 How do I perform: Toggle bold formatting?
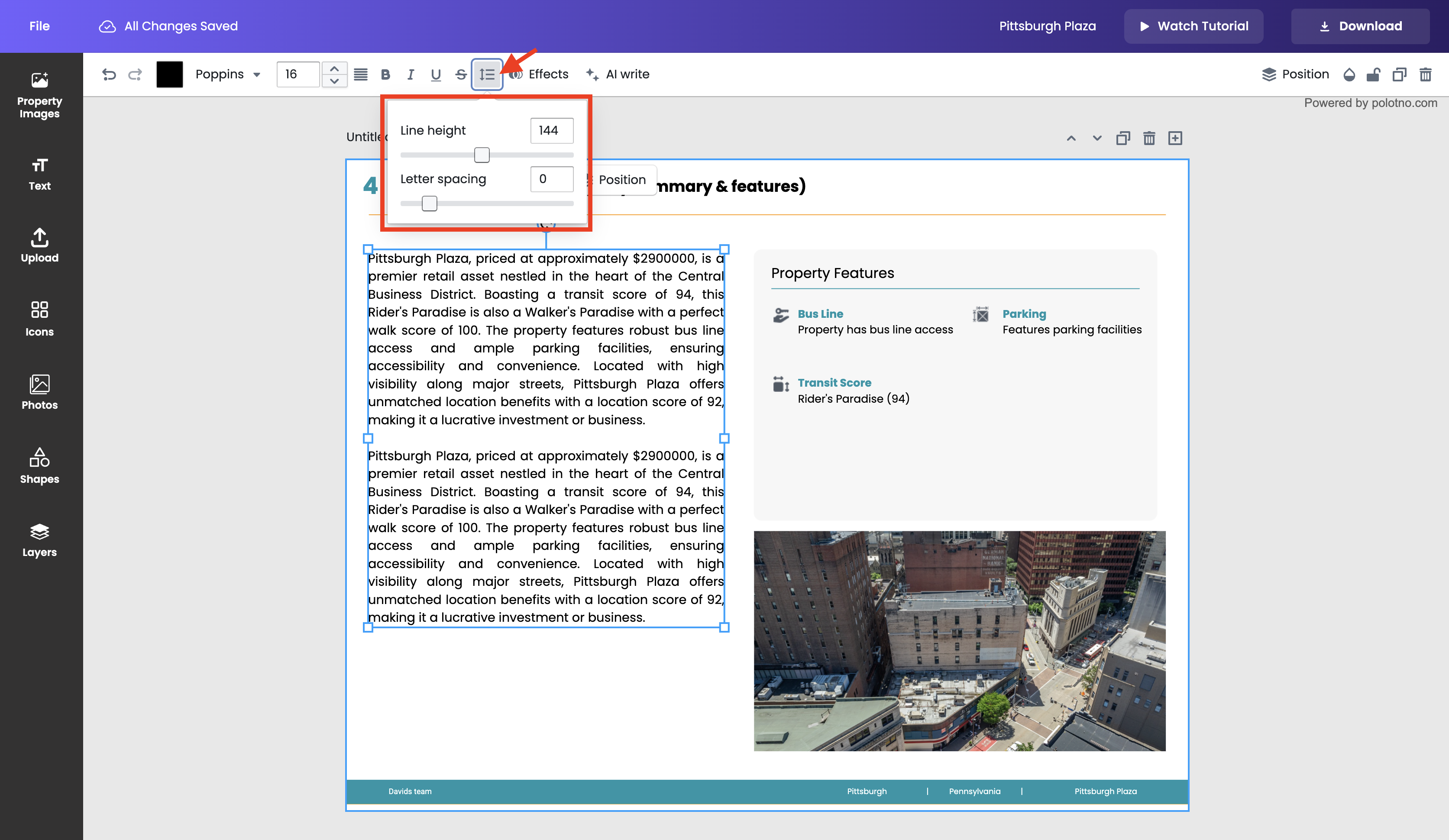click(x=385, y=74)
